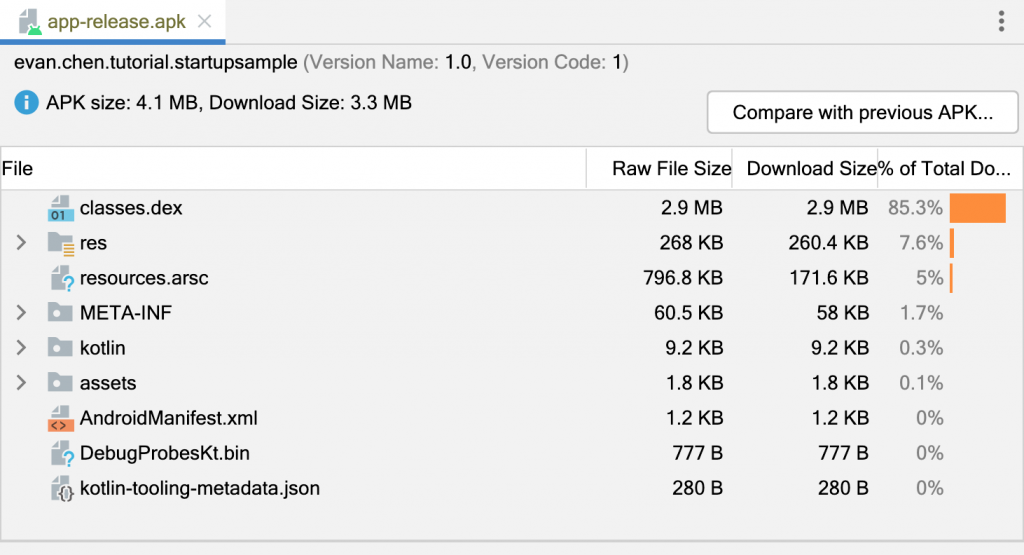Expand the res folder

pyautogui.click(x=21, y=243)
